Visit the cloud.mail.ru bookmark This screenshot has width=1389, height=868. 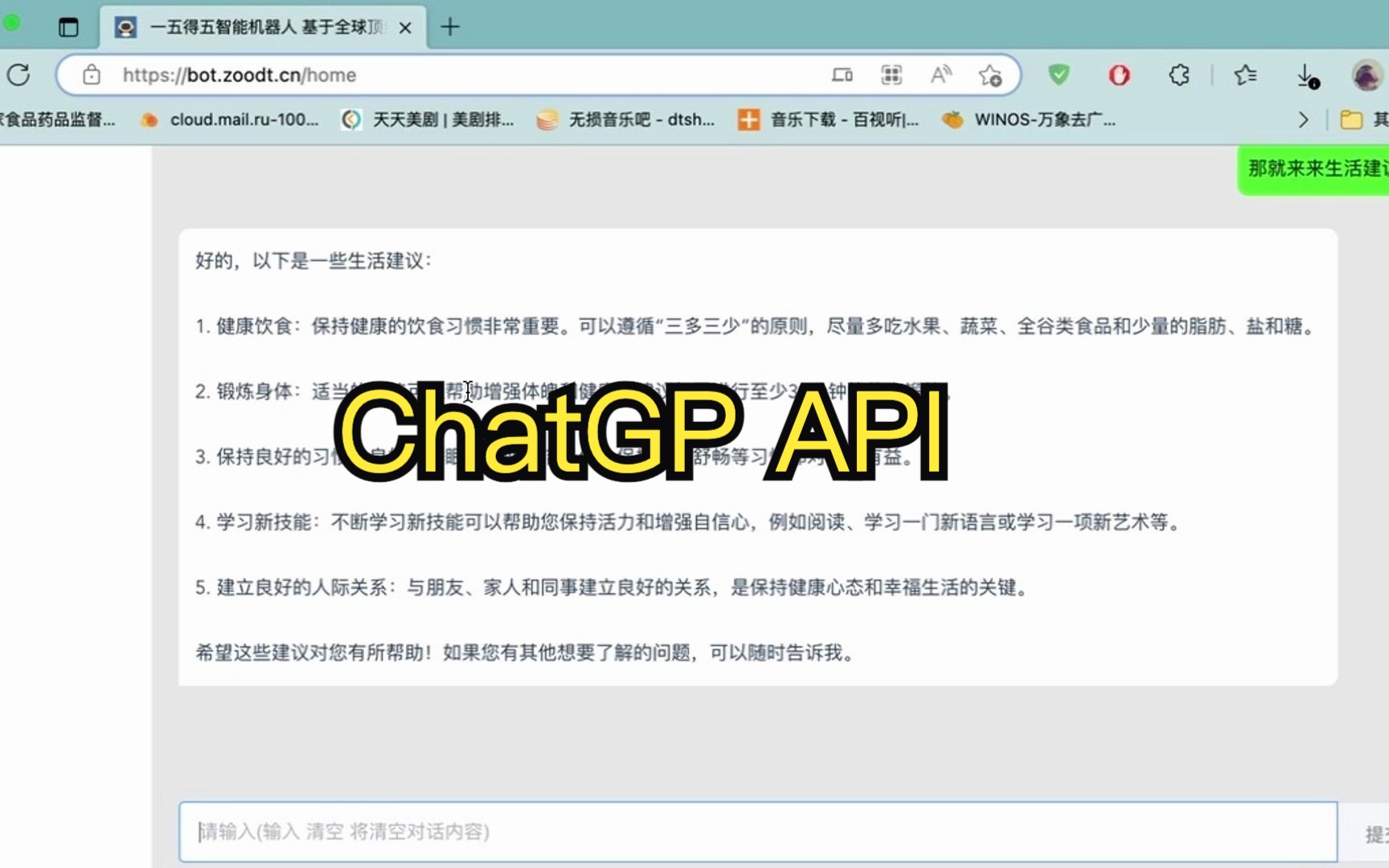230,120
